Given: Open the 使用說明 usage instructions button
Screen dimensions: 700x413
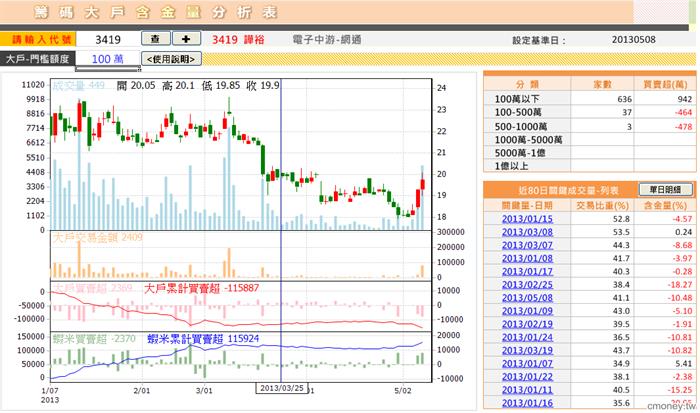Looking at the screenshot, I should pos(171,59).
